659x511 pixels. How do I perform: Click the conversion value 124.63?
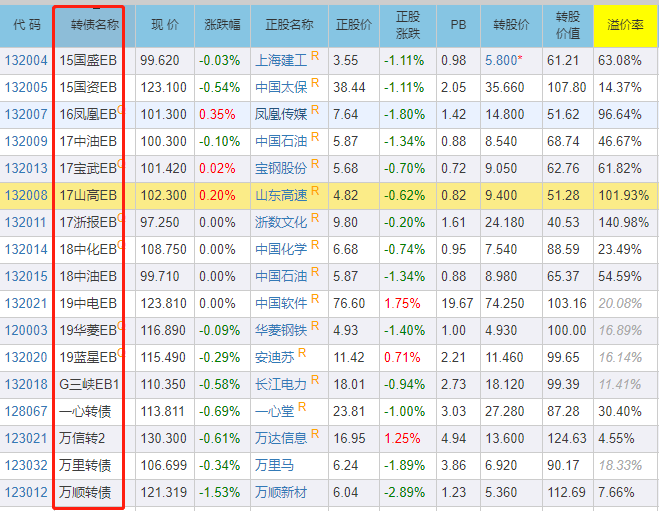pos(567,438)
